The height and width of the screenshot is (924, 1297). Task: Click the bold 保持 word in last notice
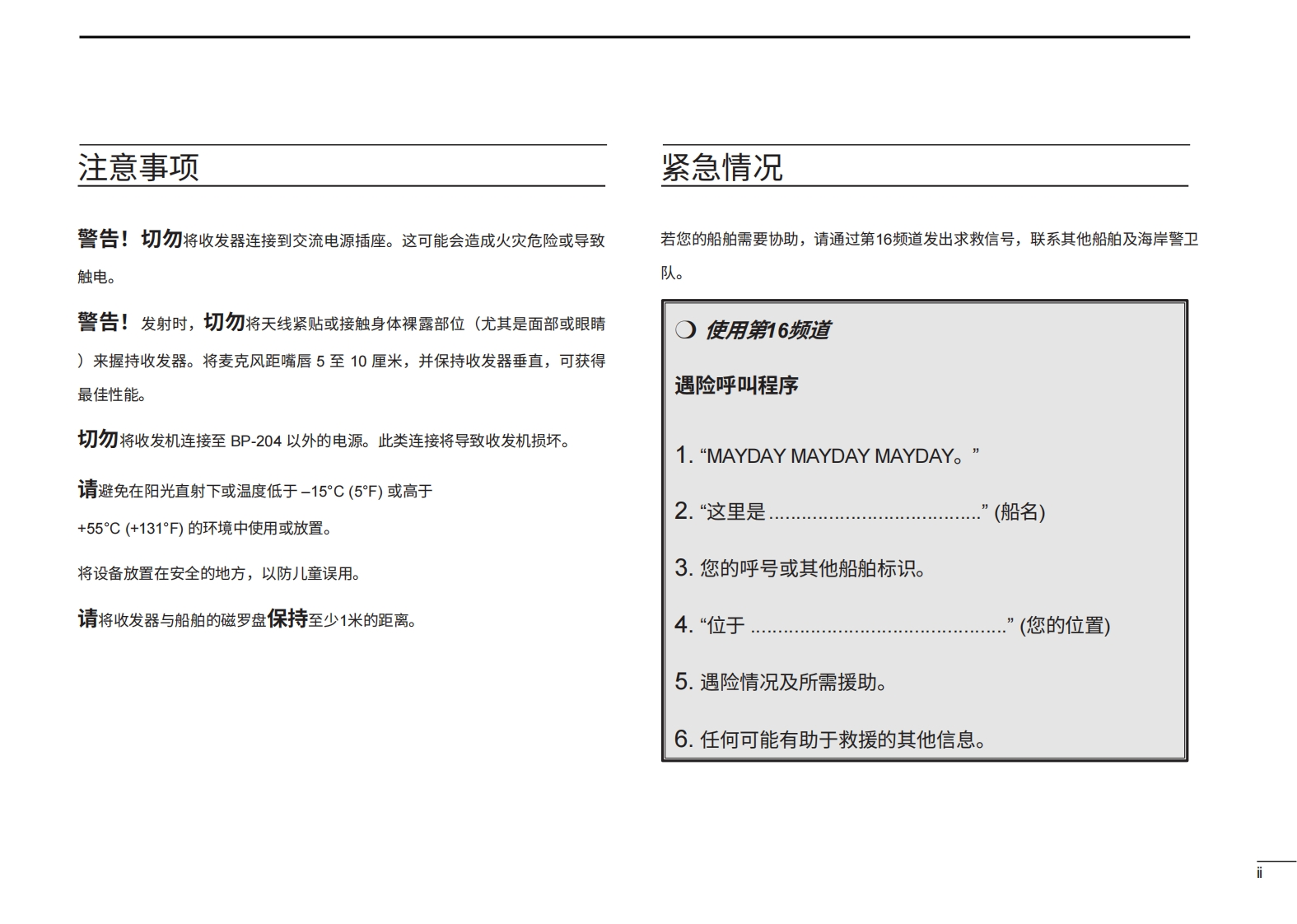pos(287,619)
